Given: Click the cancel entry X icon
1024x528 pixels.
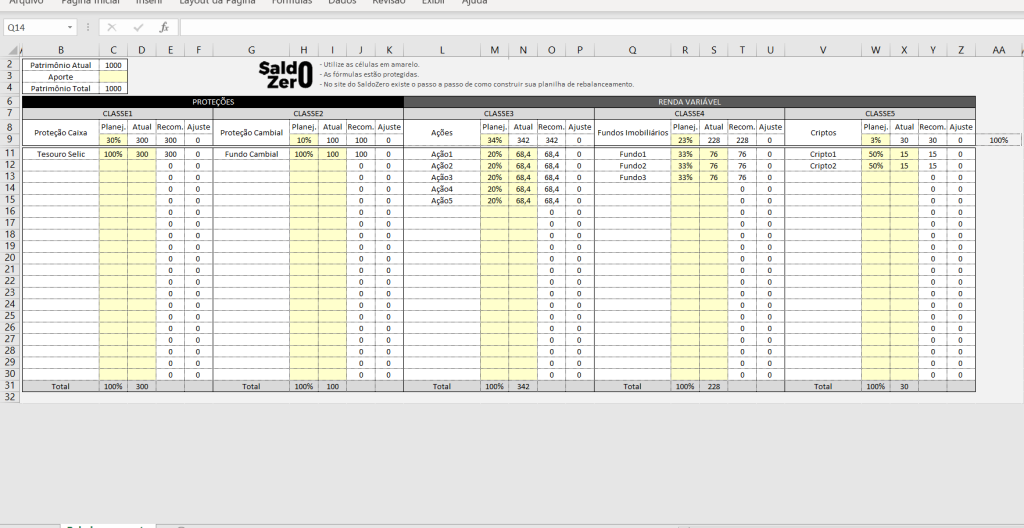Looking at the screenshot, I should click(x=112, y=27).
